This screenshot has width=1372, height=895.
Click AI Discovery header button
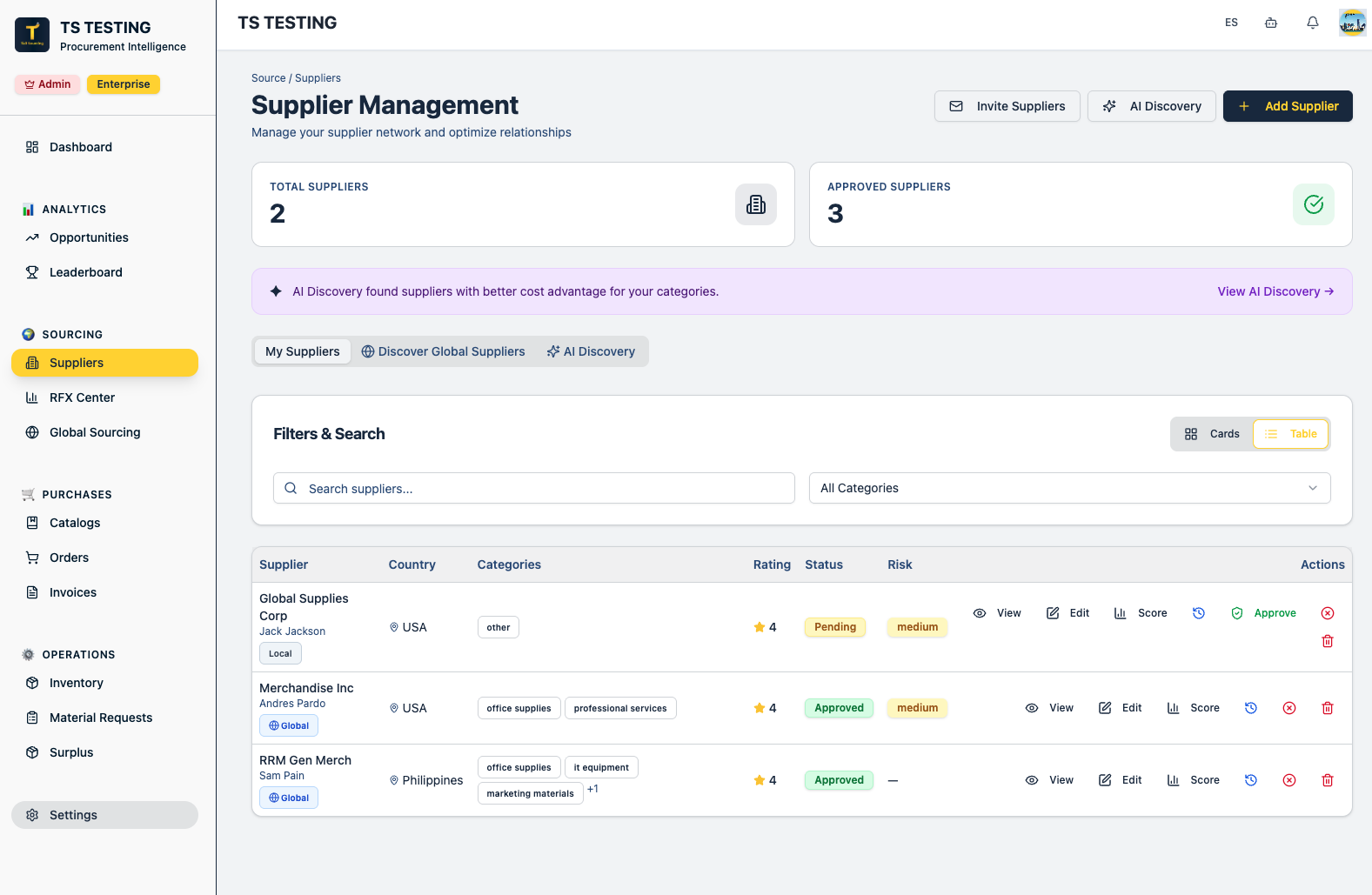point(1152,106)
